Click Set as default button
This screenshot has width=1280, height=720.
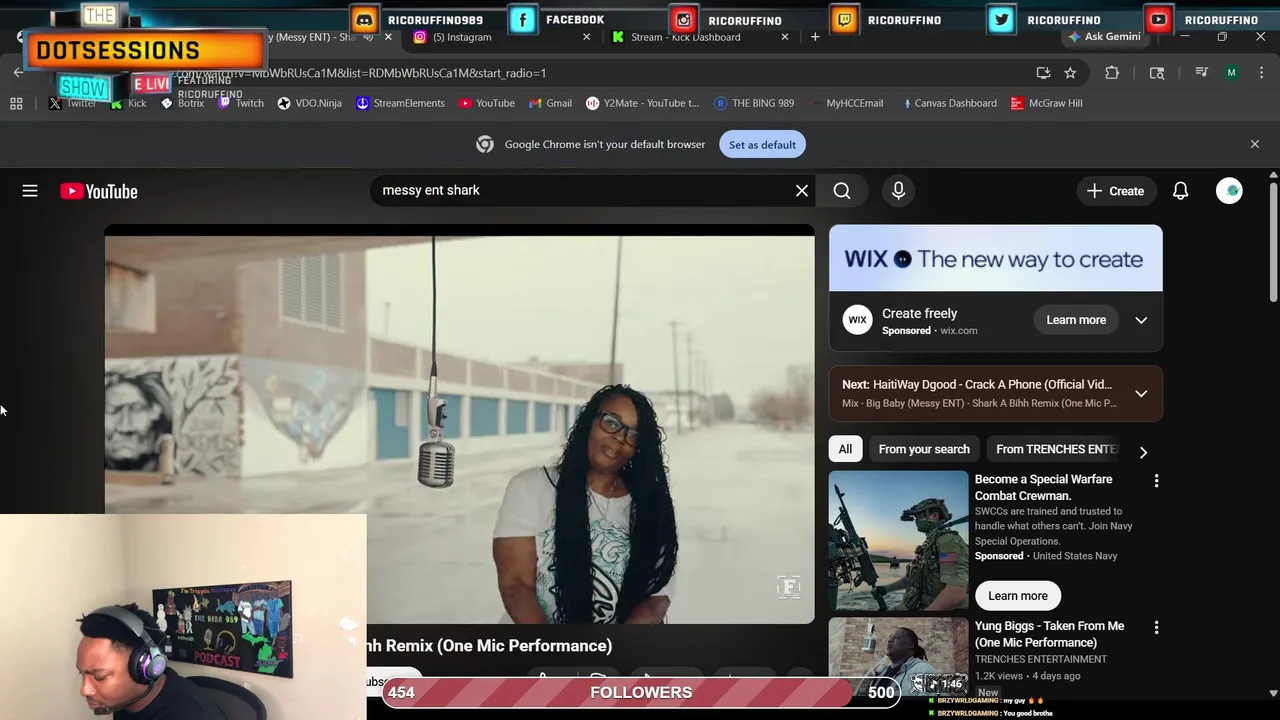[x=762, y=144]
